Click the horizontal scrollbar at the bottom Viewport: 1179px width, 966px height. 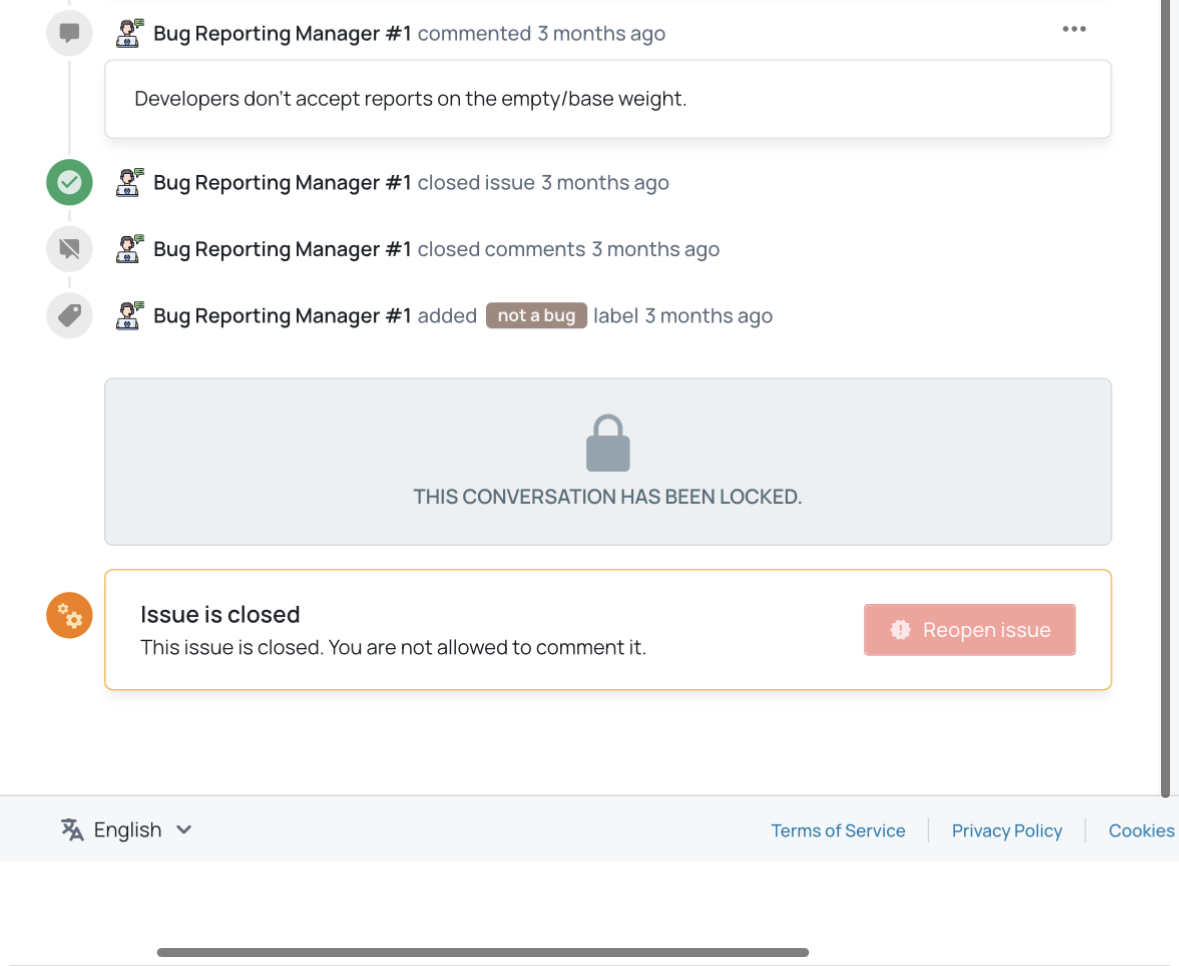click(x=482, y=953)
